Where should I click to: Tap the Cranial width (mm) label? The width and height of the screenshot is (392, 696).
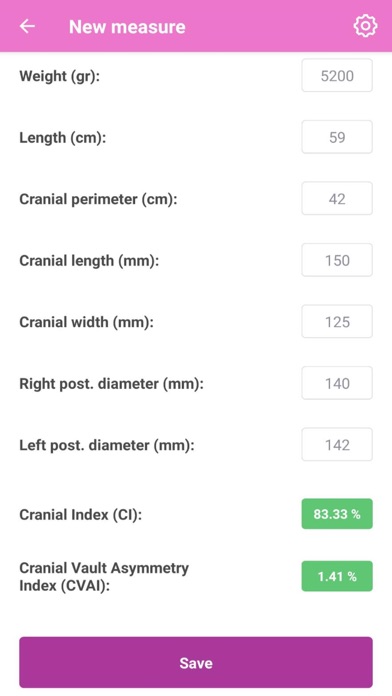pos(86,322)
